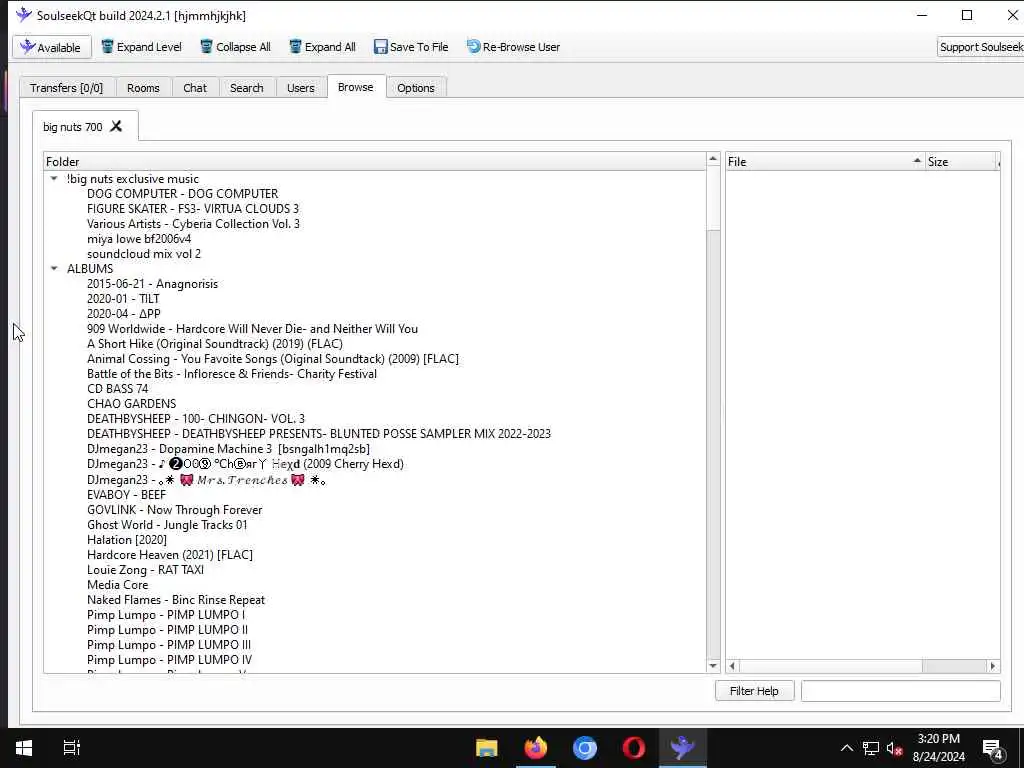This screenshot has width=1024, height=768.
Task: Click the Available status button
Action: tap(52, 47)
